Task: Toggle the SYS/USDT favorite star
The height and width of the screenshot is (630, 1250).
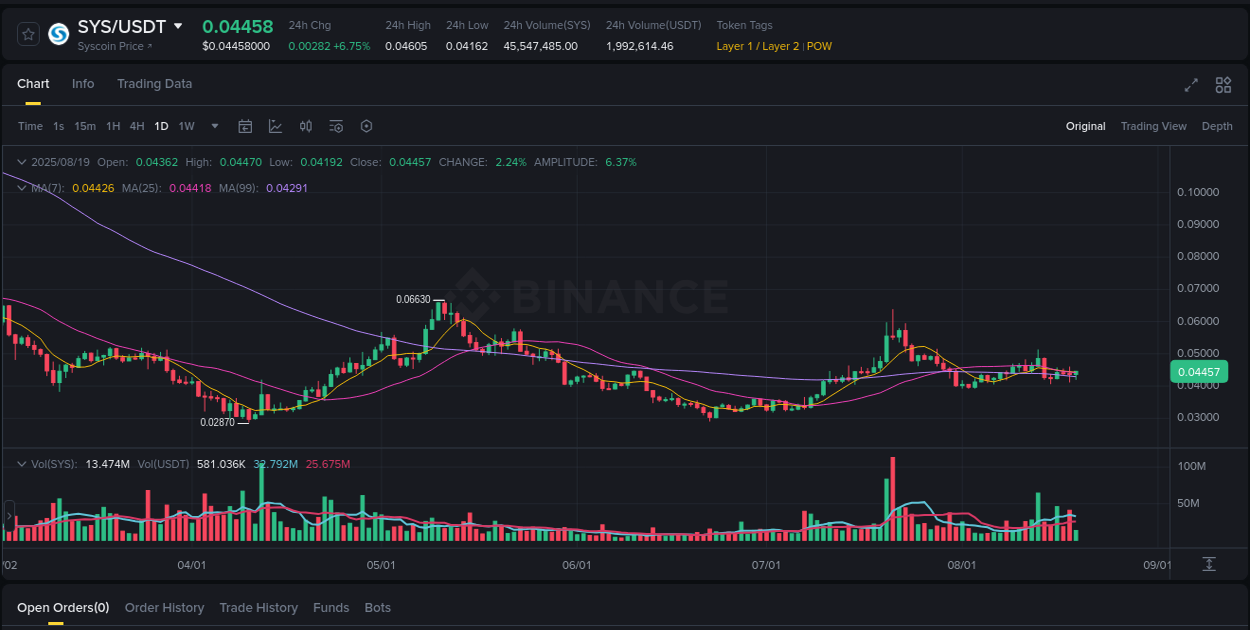Action: (x=27, y=33)
